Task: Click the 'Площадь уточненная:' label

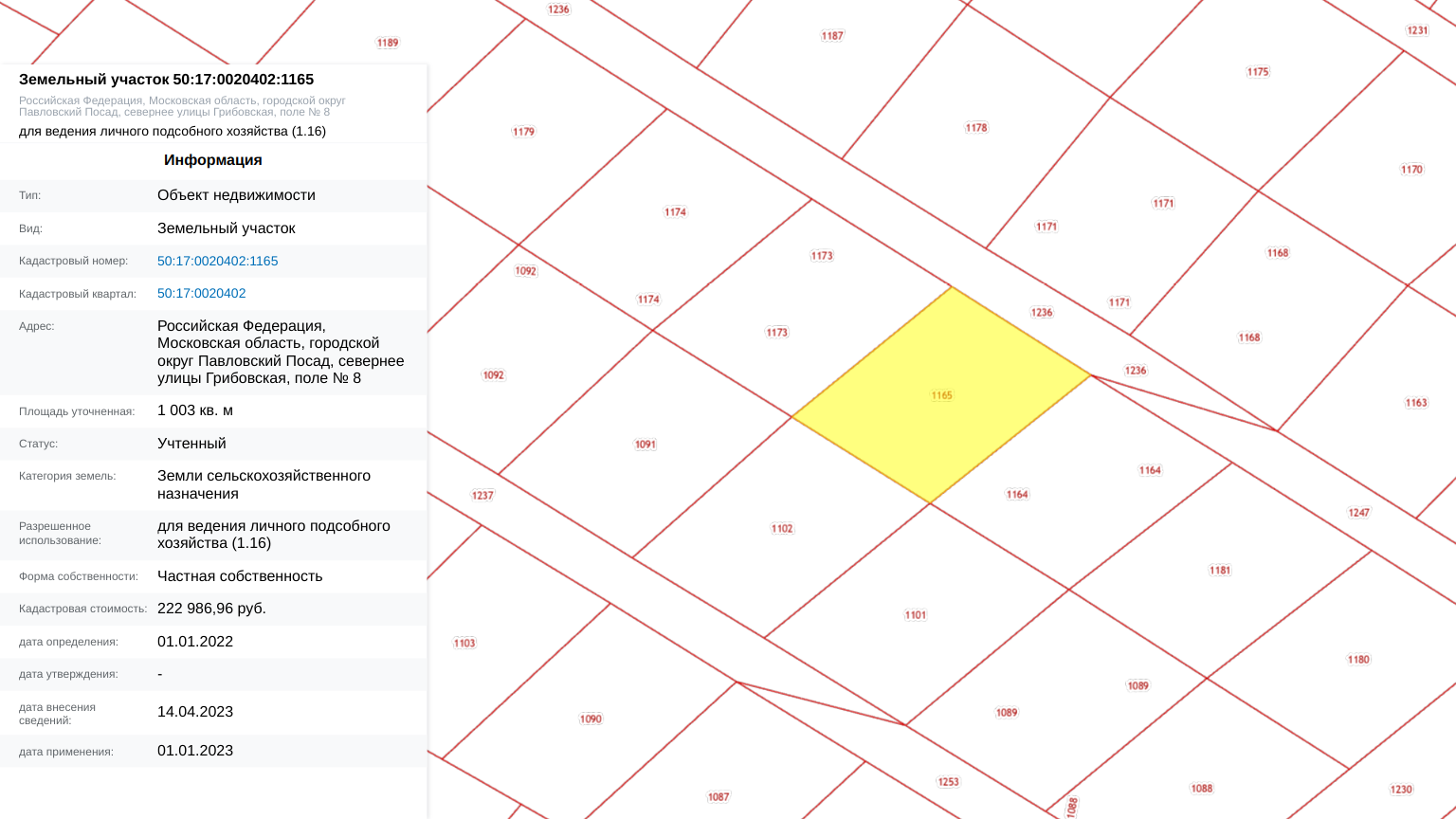Action: pos(77,411)
